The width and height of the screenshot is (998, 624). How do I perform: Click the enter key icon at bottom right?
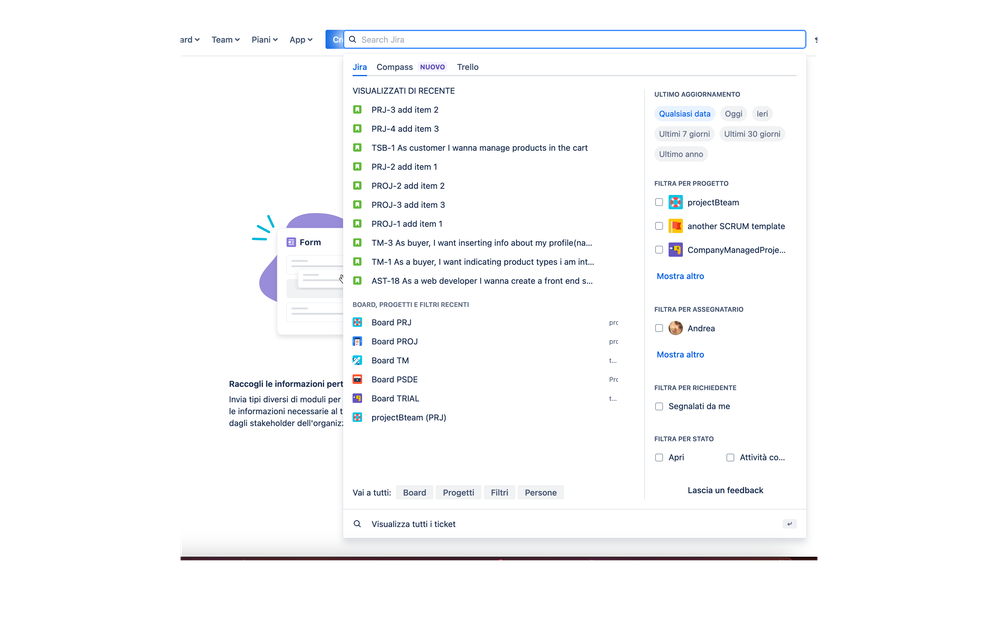pyautogui.click(x=790, y=524)
